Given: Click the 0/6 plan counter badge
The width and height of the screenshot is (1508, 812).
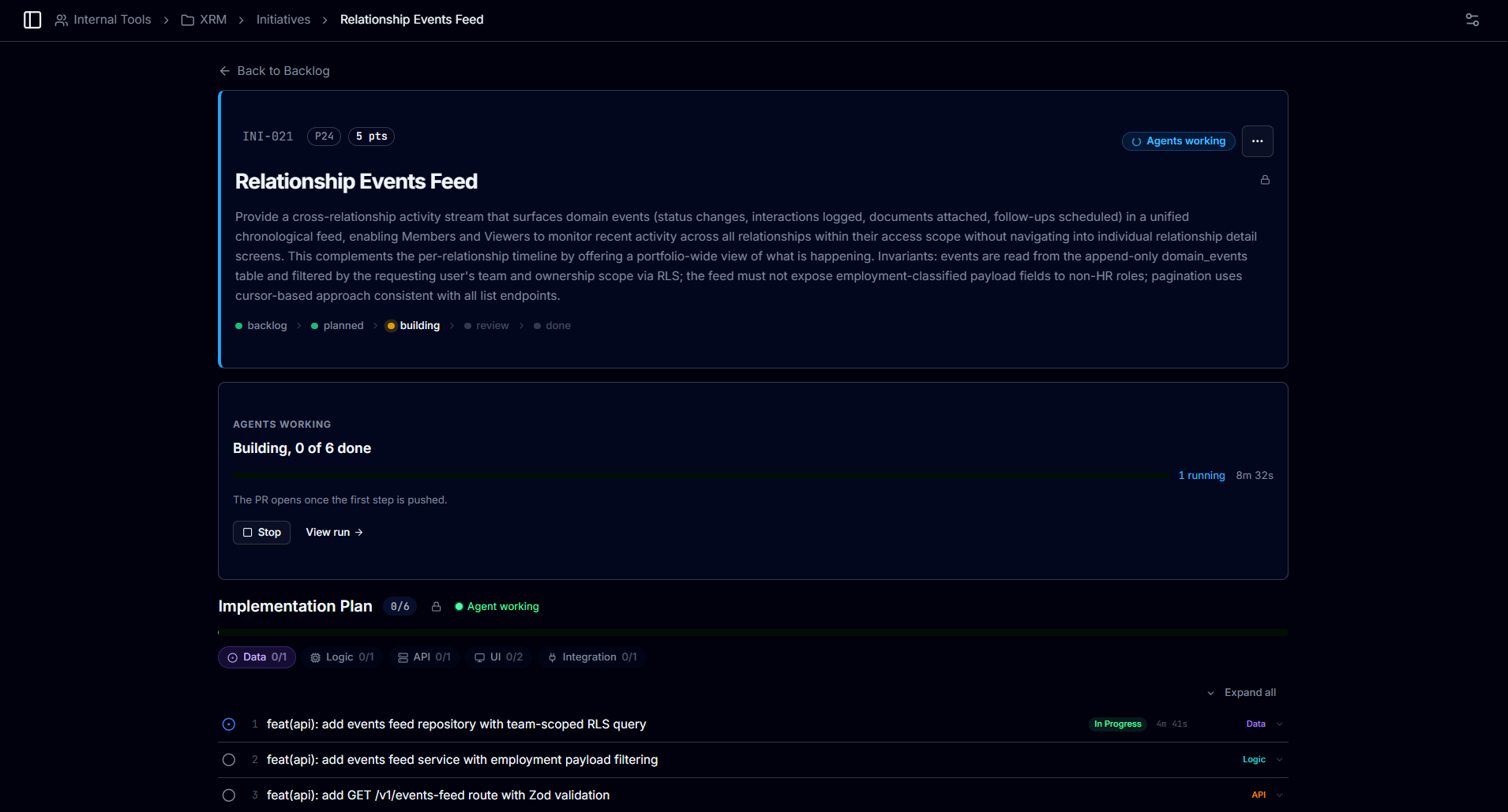Looking at the screenshot, I should point(400,607).
